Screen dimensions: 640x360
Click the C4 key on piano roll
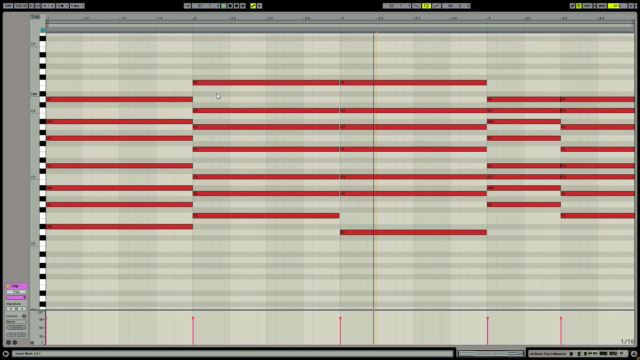click(42, 111)
